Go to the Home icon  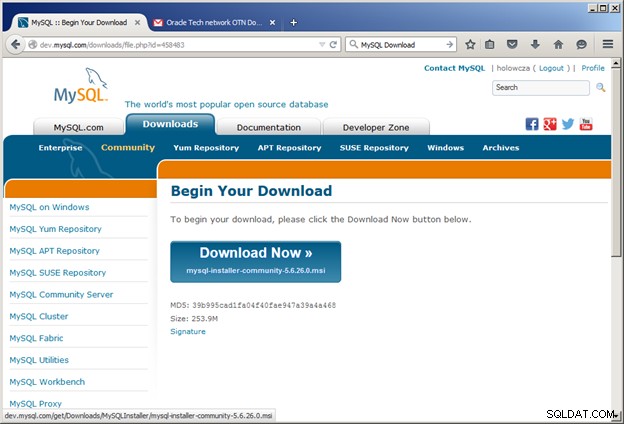click(558, 45)
